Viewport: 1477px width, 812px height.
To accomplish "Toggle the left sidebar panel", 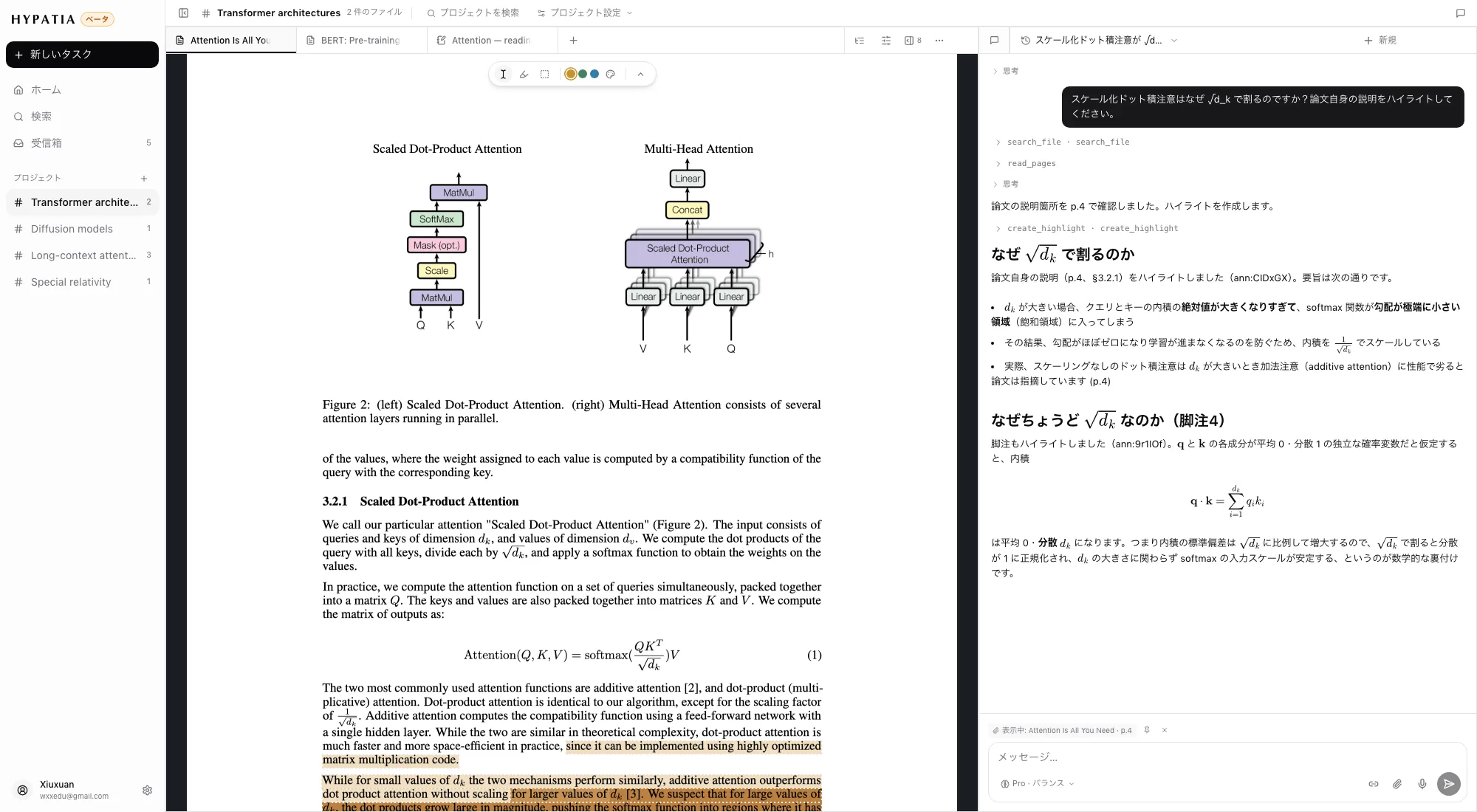I will [x=184, y=13].
